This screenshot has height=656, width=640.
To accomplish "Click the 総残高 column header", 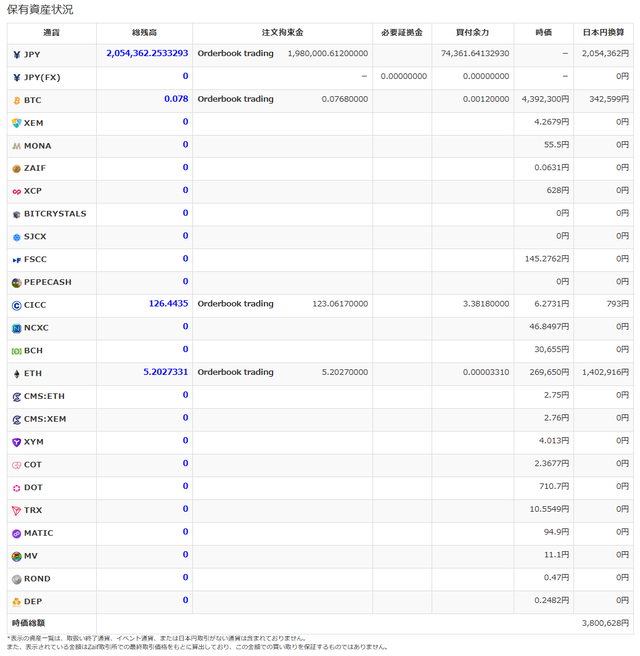I will pos(144,33).
